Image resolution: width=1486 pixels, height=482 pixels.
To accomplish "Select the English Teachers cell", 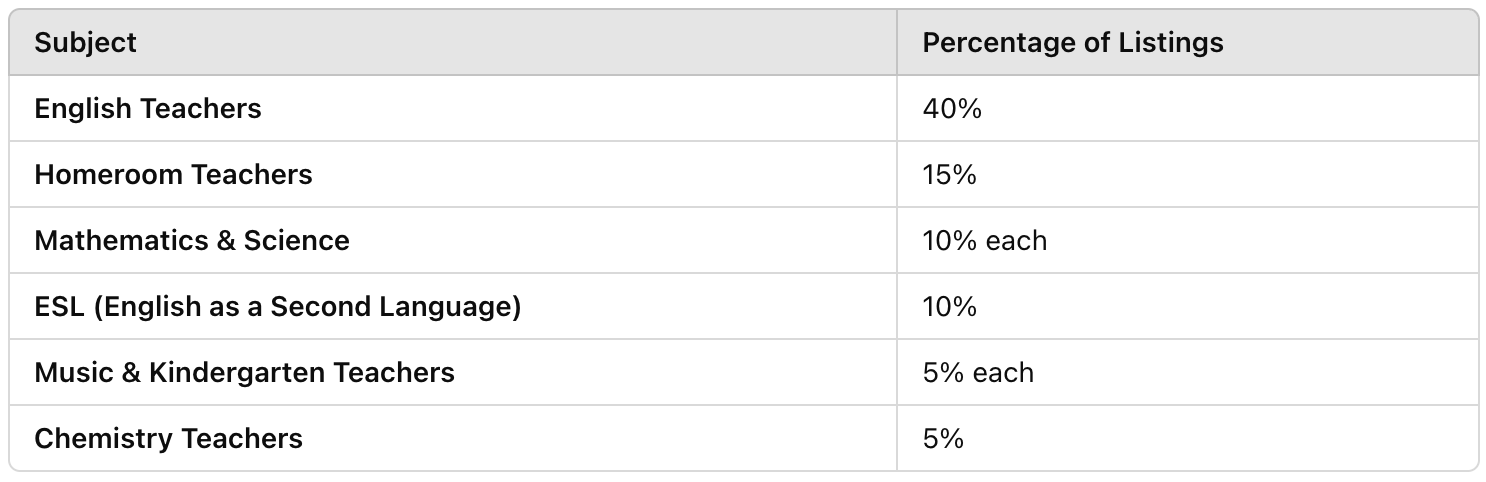I will click(453, 109).
